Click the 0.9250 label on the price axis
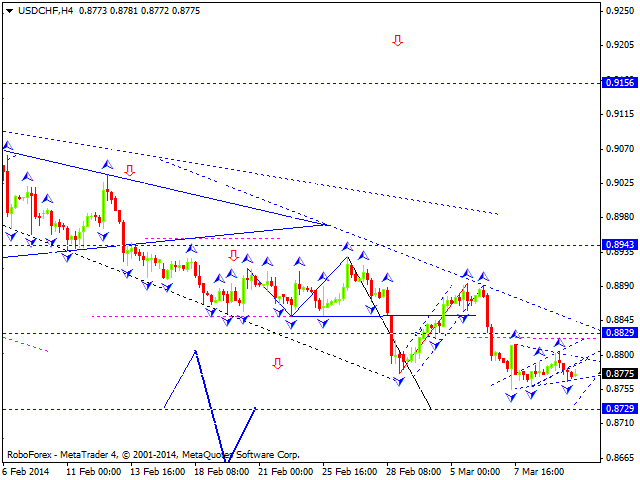Screen dimensions: 640x480 click(x=616, y=11)
